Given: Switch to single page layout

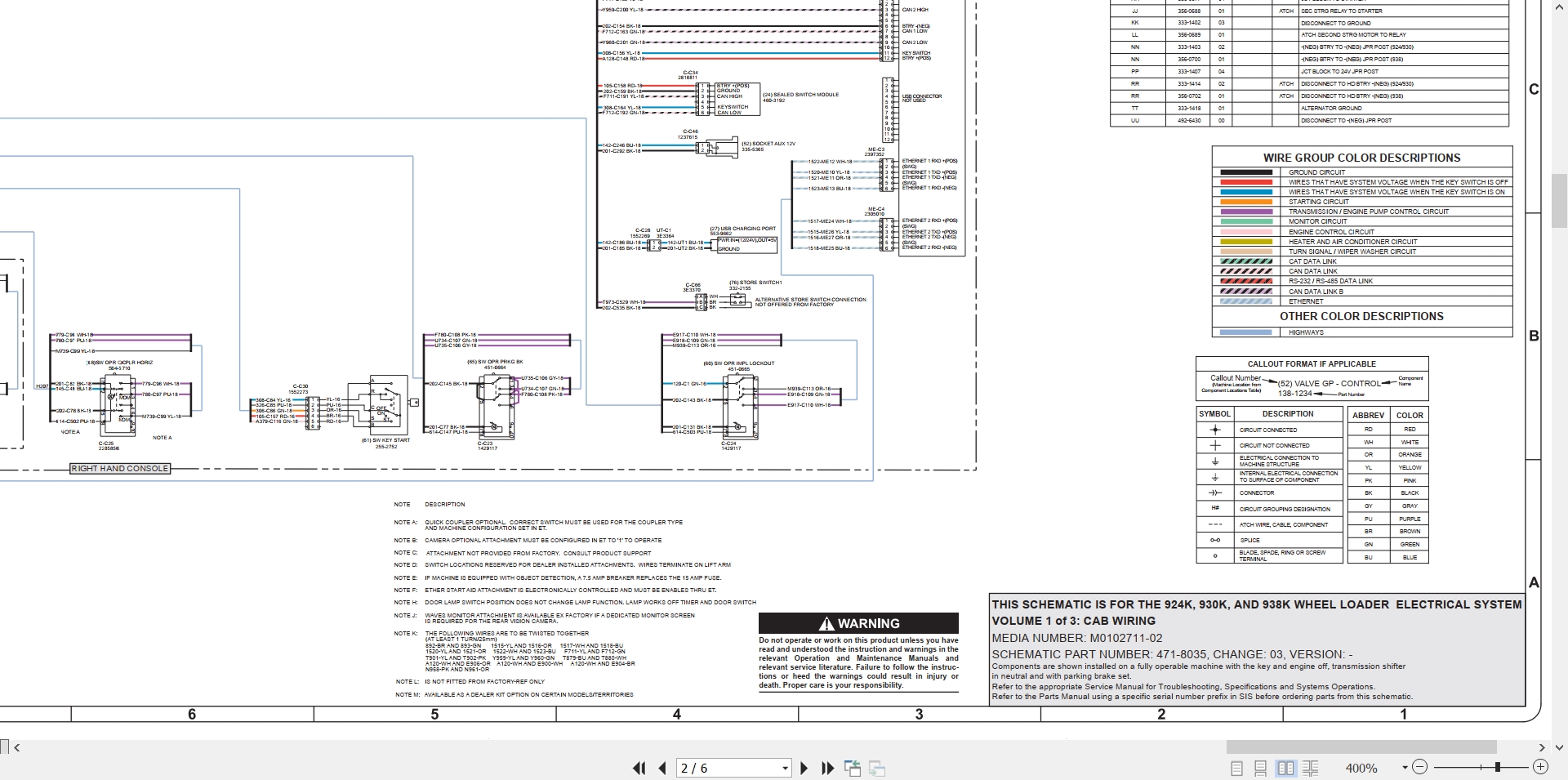Looking at the screenshot, I should coord(1236,768).
